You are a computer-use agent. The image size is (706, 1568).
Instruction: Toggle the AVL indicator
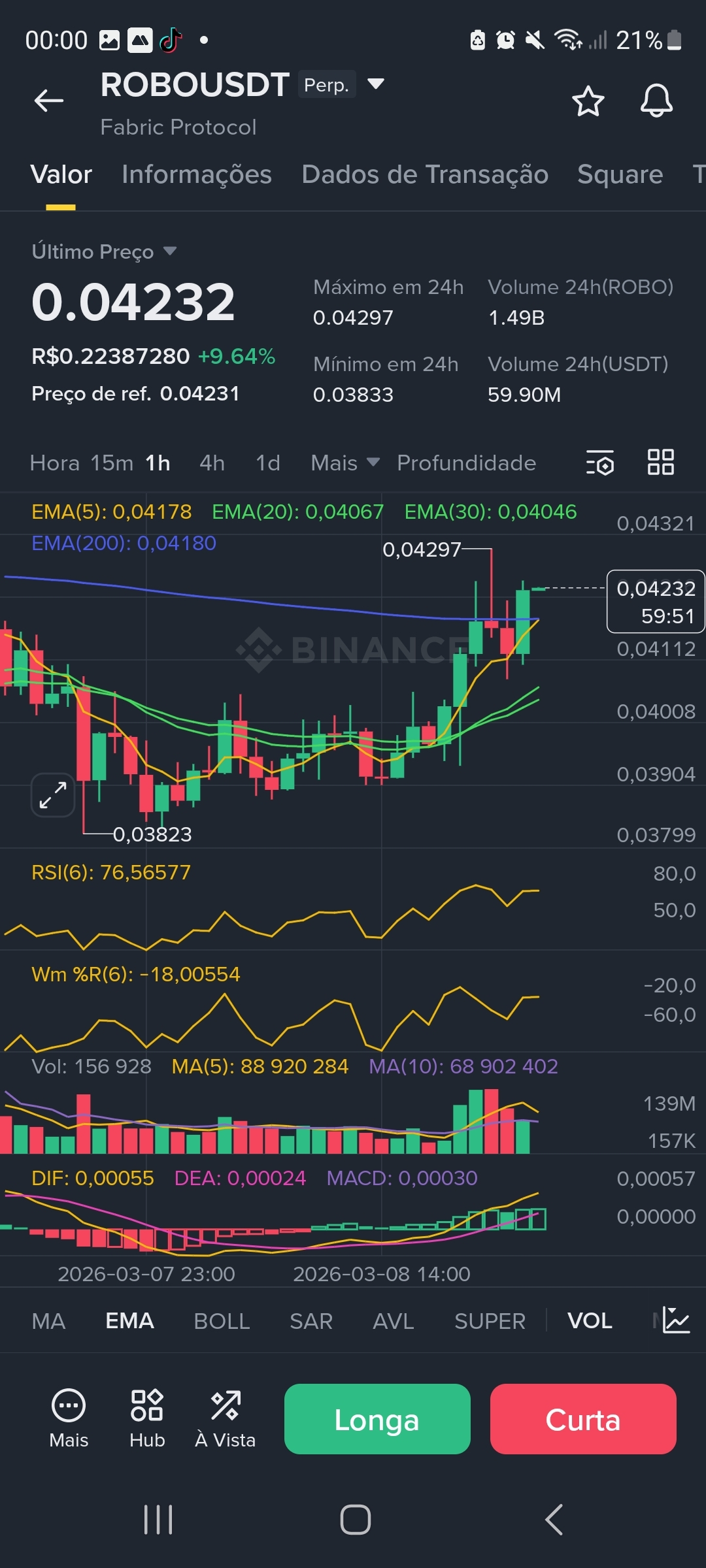[x=393, y=1321]
